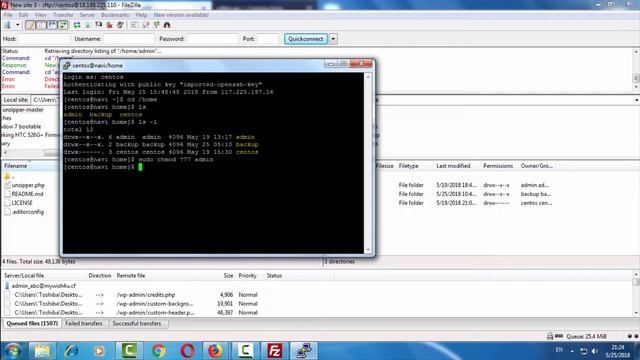Click the process queue toolbar icon
The image size is (640, 360).
click(88, 25)
